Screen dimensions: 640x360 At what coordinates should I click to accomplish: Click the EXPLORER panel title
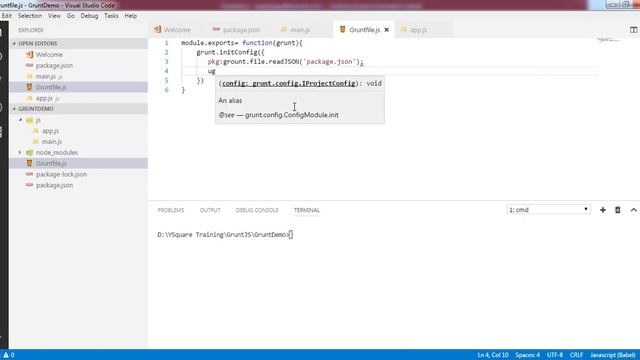31,30
